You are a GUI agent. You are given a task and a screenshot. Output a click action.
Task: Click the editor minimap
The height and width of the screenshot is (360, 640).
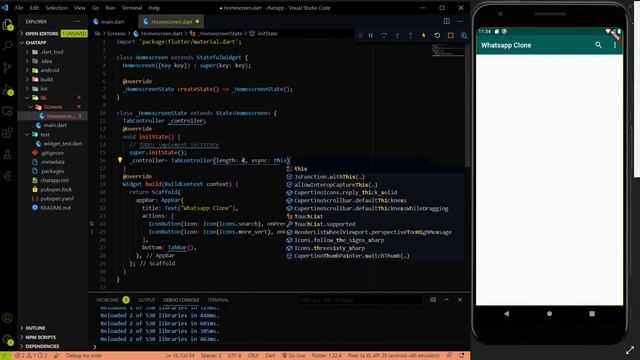[x=448, y=51]
